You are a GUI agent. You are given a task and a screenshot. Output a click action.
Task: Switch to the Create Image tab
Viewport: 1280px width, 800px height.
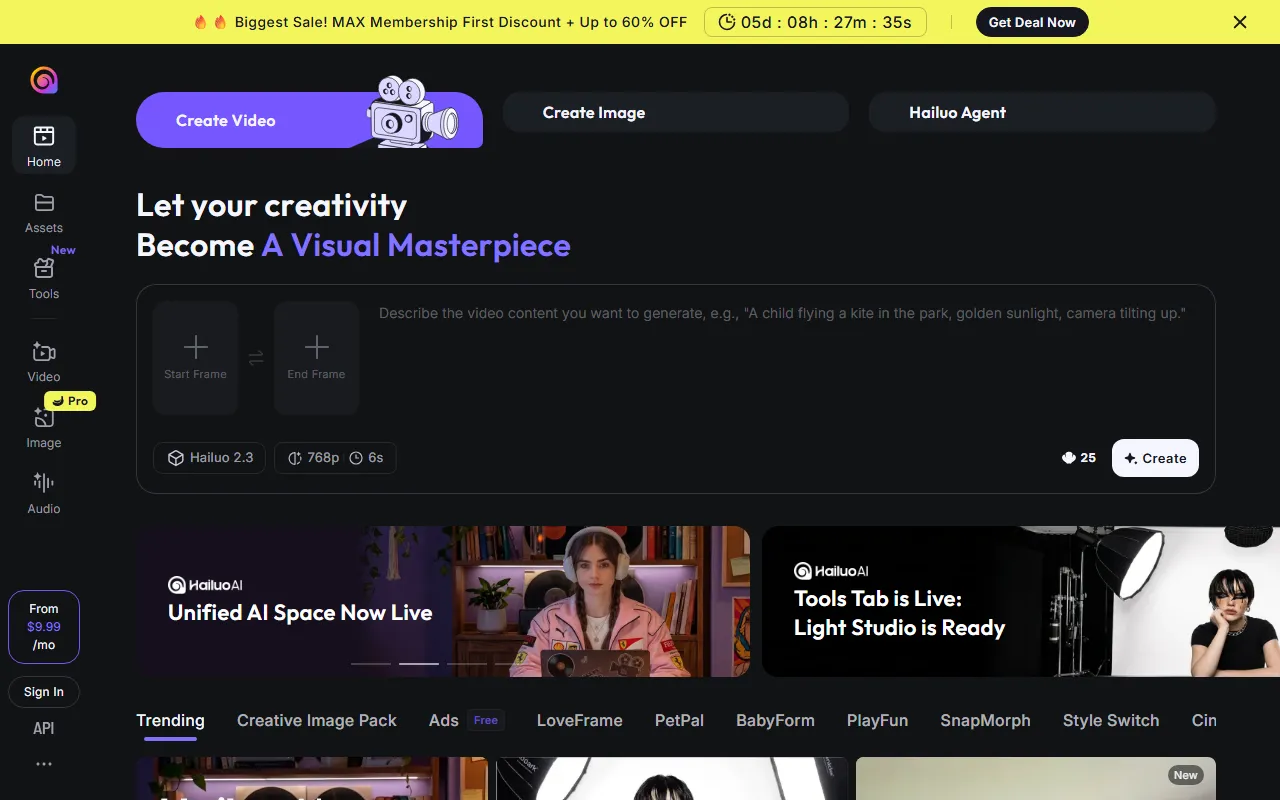[x=675, y=113]
